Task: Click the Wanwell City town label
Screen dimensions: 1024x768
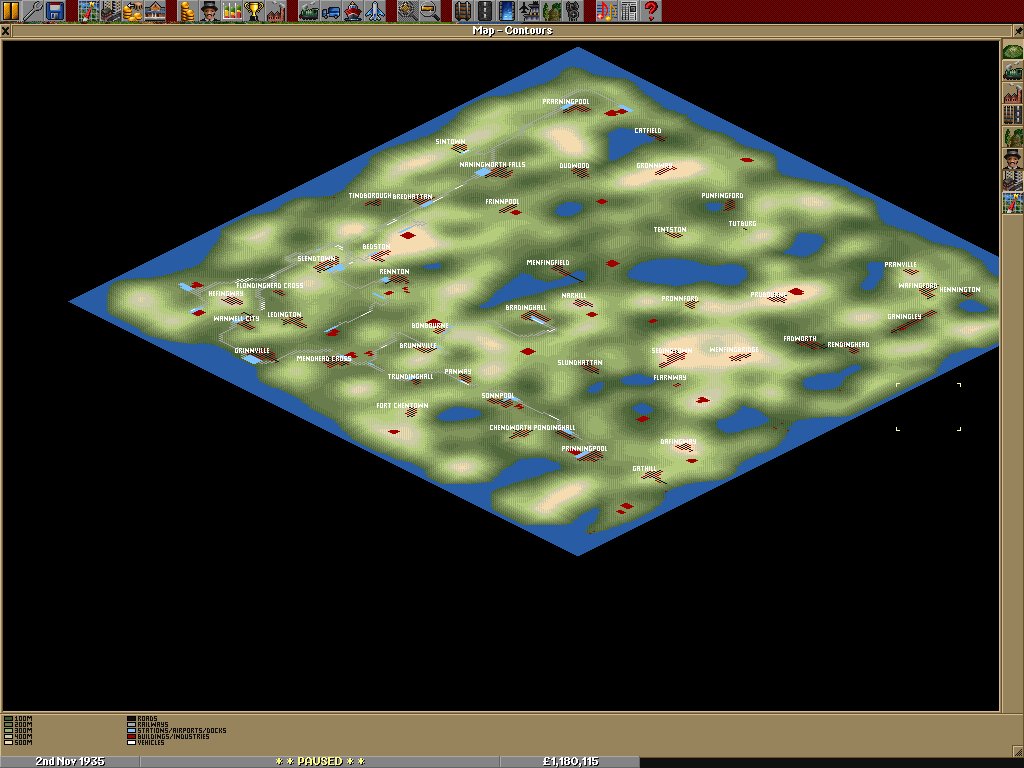Action: click(236, 319)
